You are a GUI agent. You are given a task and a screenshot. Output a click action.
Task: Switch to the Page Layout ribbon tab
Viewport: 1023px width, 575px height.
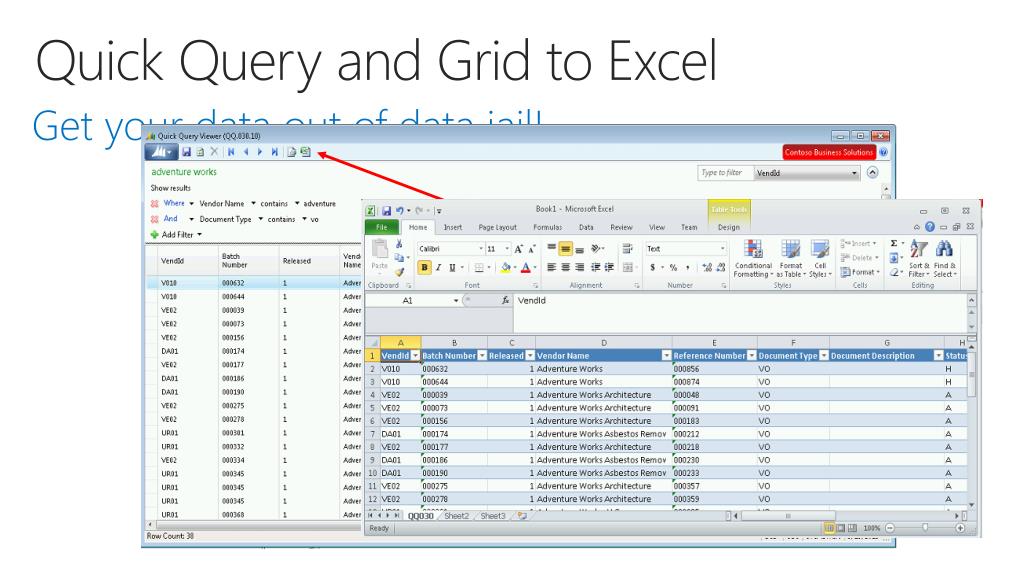coord(497,227)
